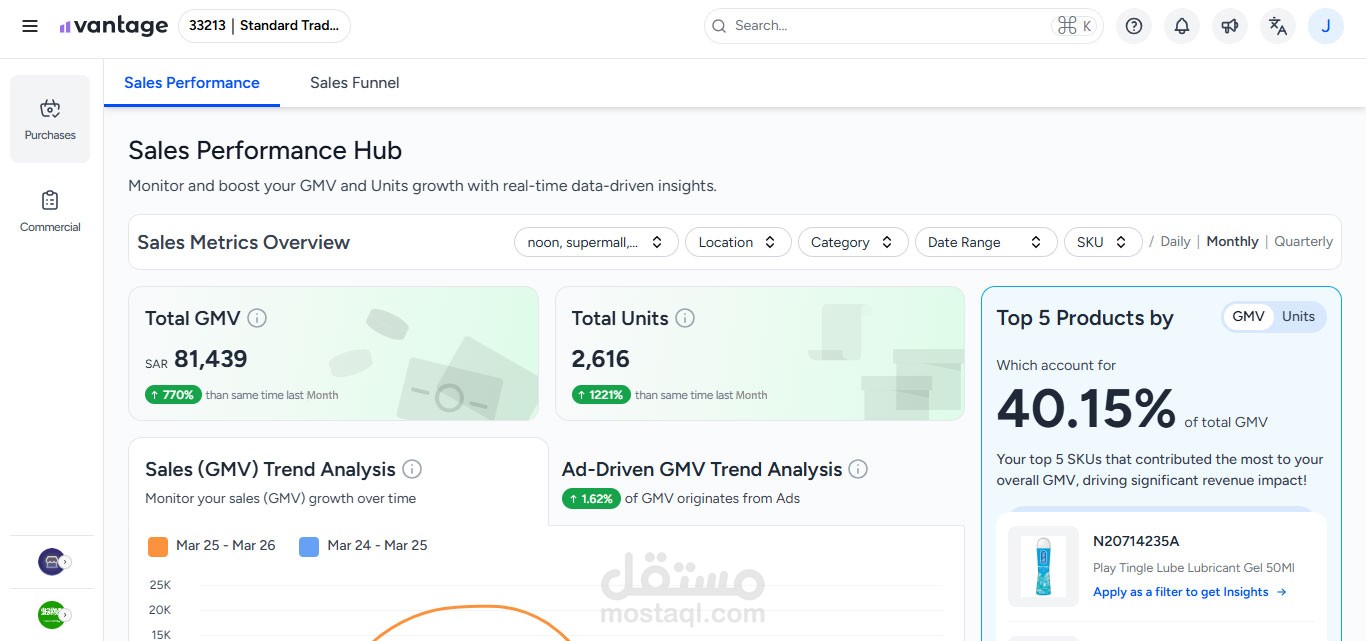The height and width of the screenshot is (641, 1366).
Task: Click the Vantage logo
Action: 113,26
